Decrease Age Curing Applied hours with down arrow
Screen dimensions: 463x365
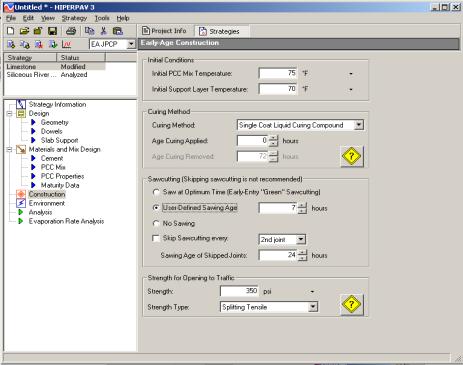tap(273, 143)
